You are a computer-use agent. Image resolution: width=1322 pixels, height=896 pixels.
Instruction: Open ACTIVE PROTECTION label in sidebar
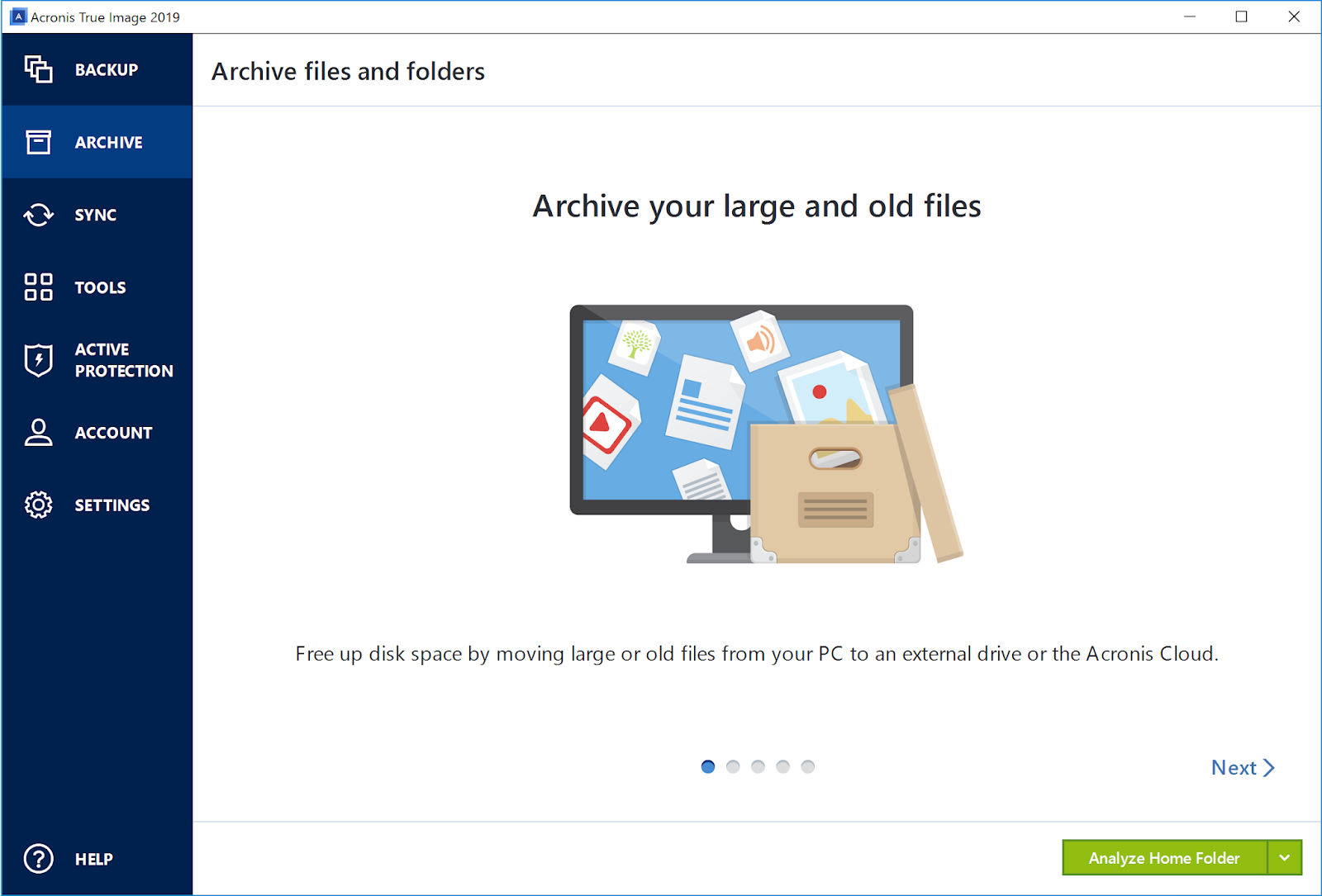point(124,360)
